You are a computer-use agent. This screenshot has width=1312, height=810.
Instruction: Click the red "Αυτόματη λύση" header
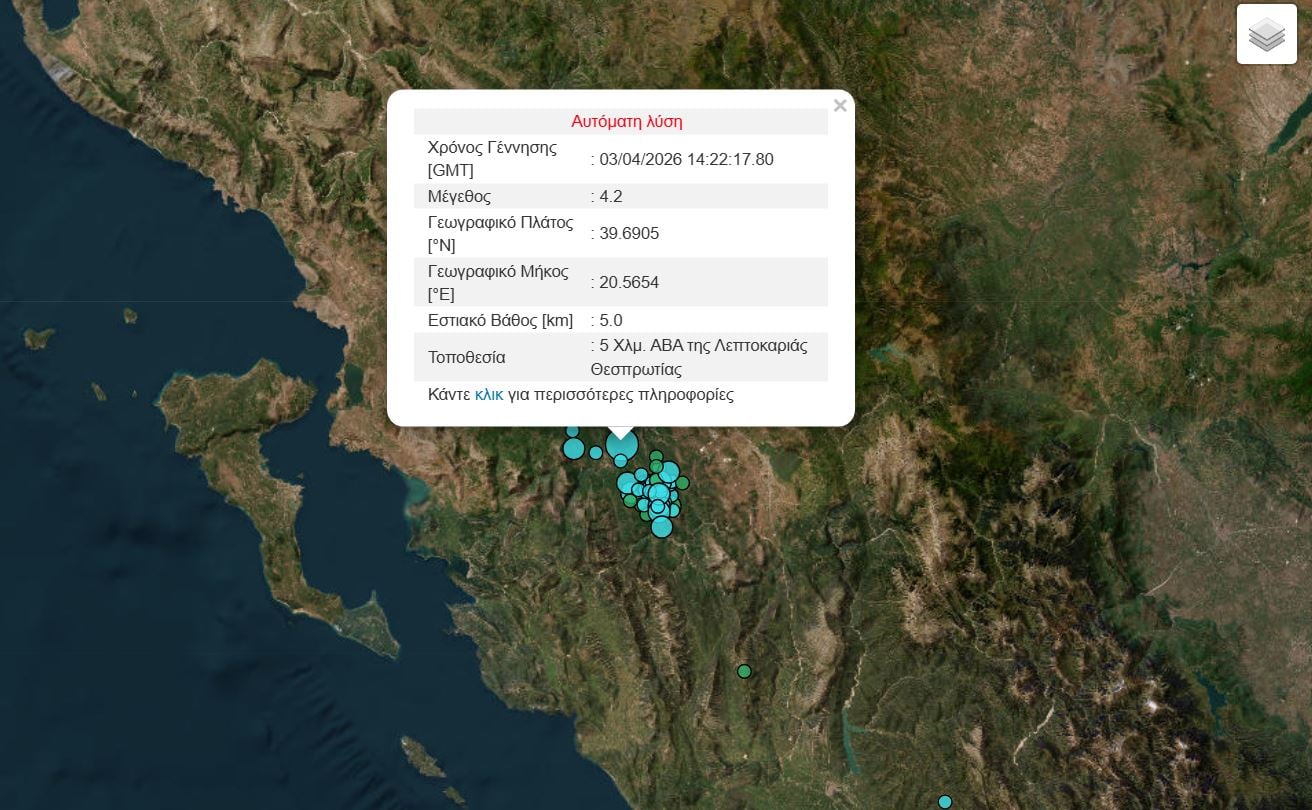(627, 121)
